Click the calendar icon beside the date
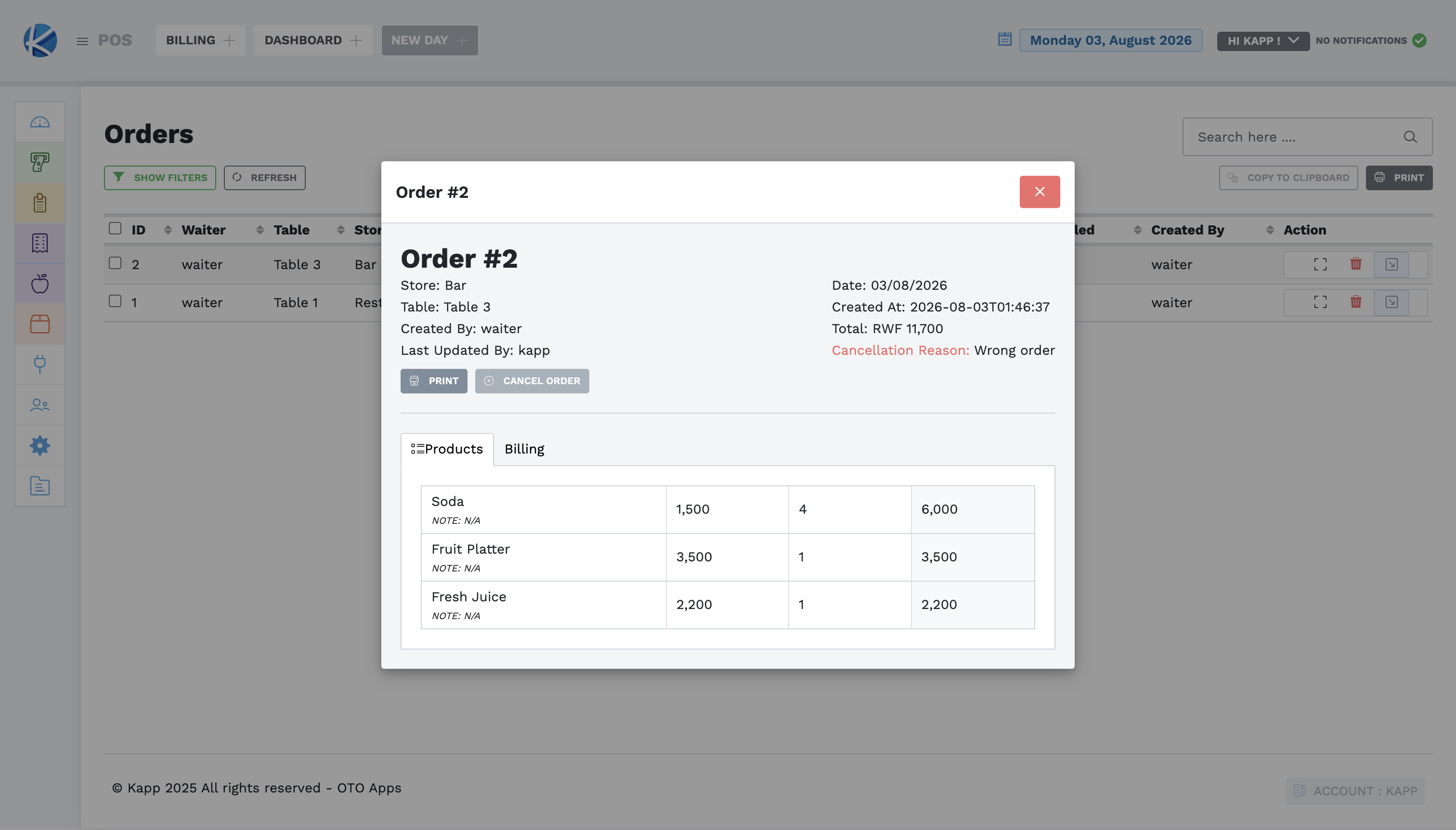 pyautogui.click(x=1004, y=39)
